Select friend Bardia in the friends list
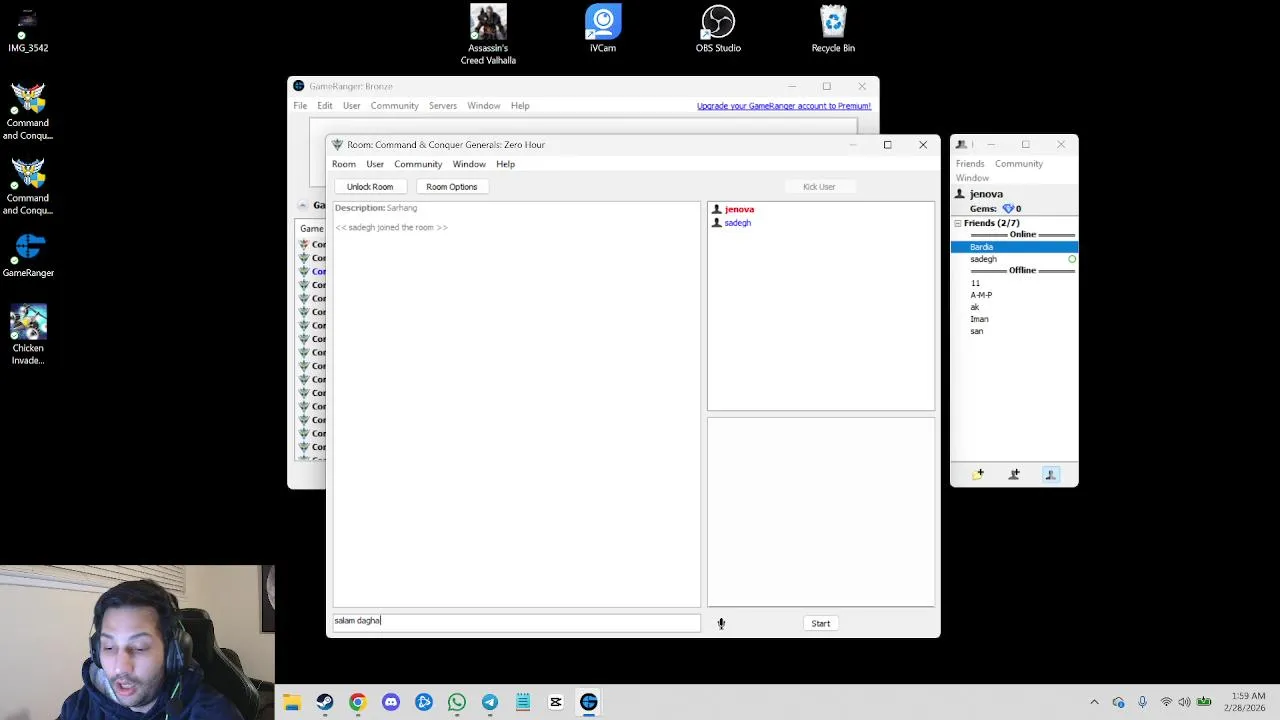Viewport: 1280px width, 720px height. click(1014, 247)
